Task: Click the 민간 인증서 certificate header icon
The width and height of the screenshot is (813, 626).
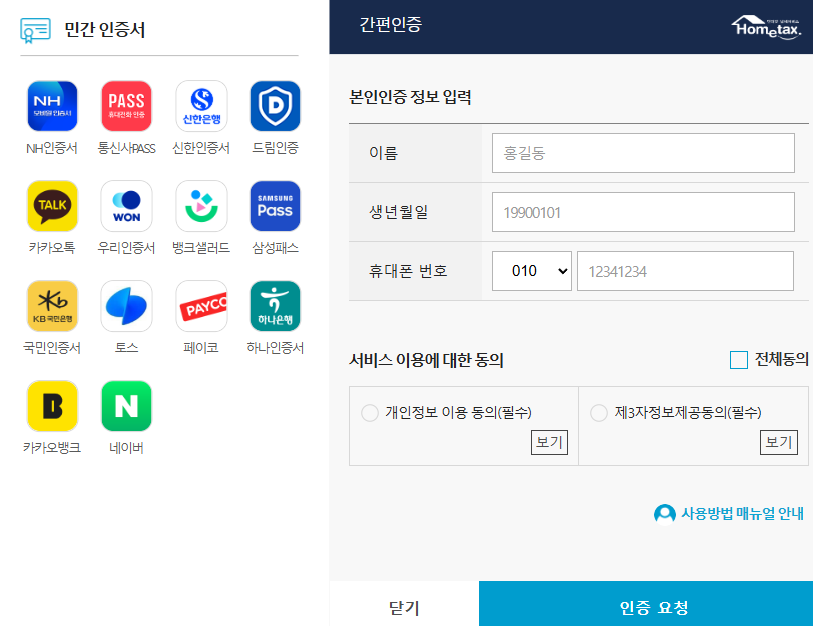Action: 35,30
